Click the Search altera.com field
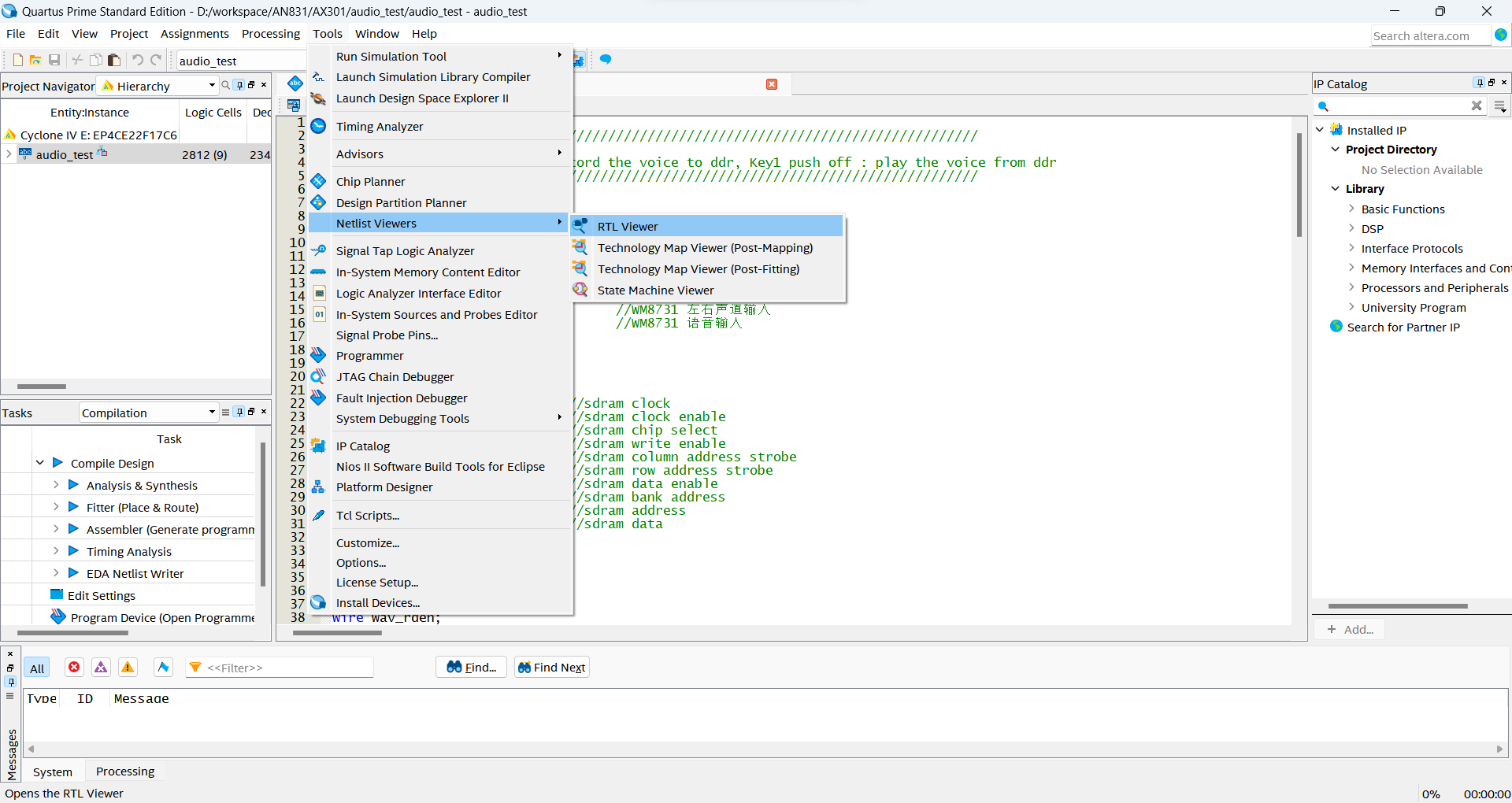 click(1430, 35)
